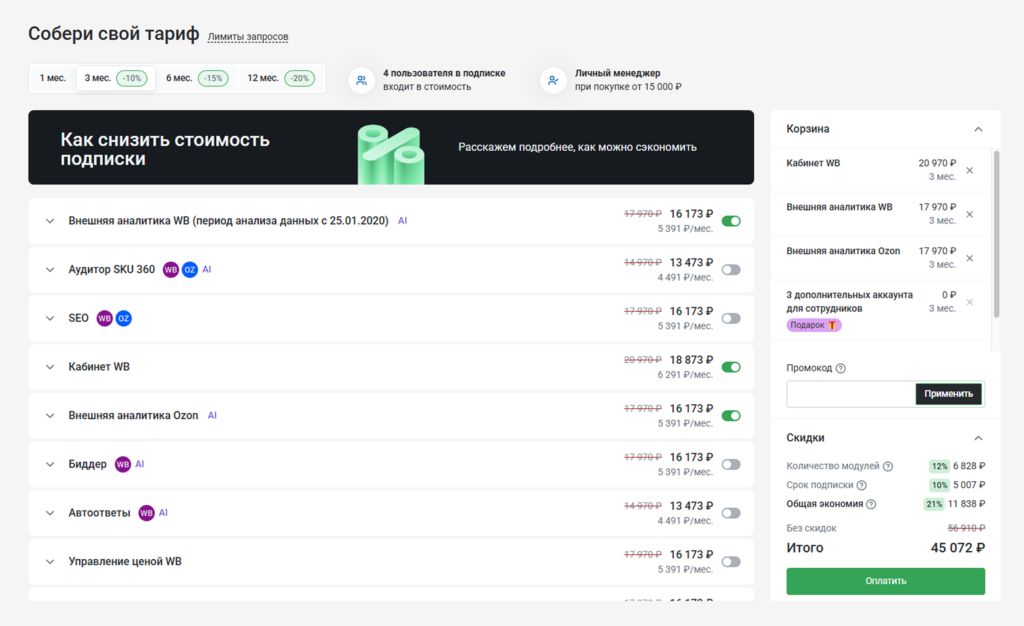Screen dimensions: 1024x626
Task: Enable the Аудитор SKU 360 toggle
Action: pos(731,270)
